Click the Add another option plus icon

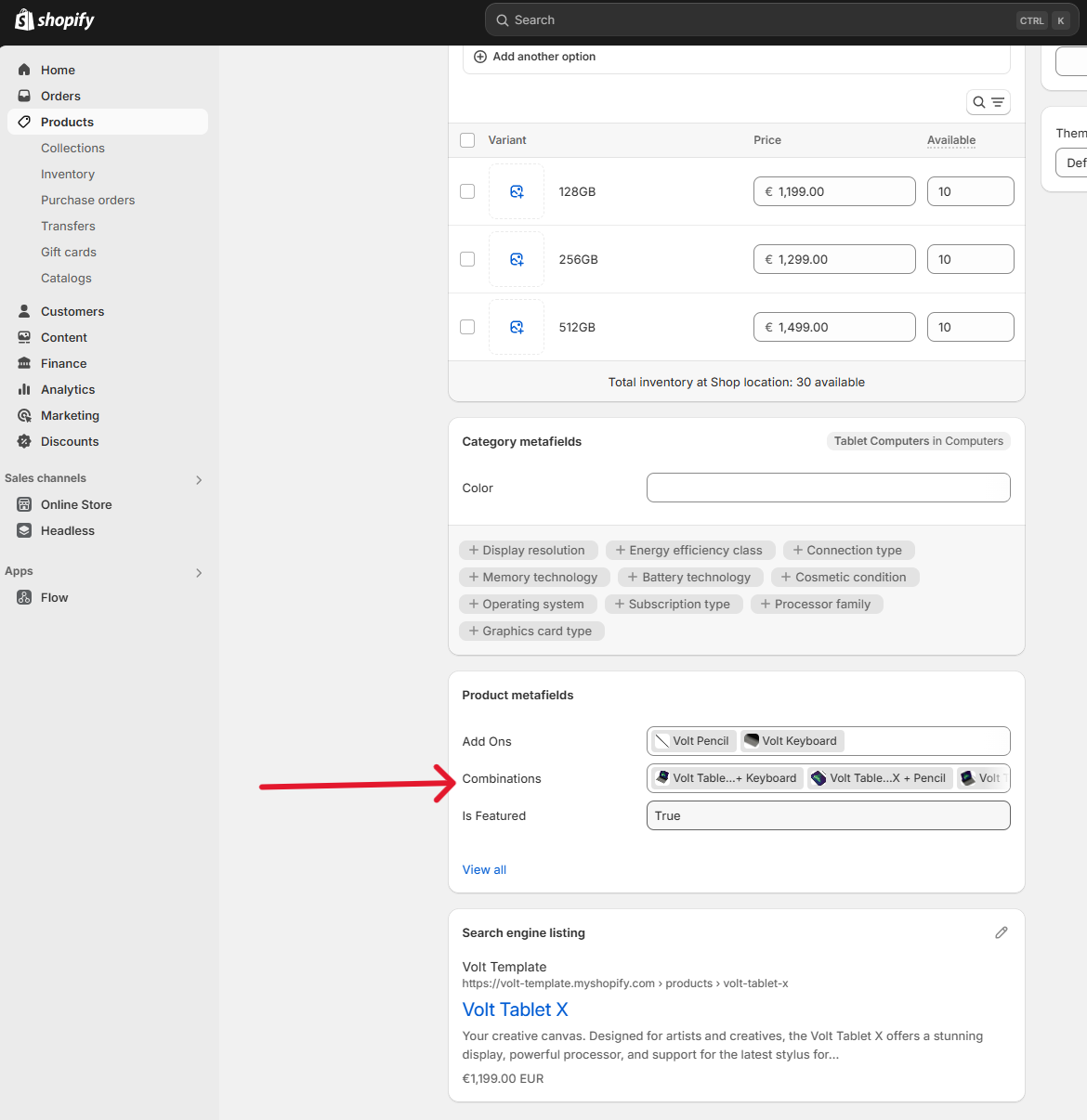tap(480, 57)
